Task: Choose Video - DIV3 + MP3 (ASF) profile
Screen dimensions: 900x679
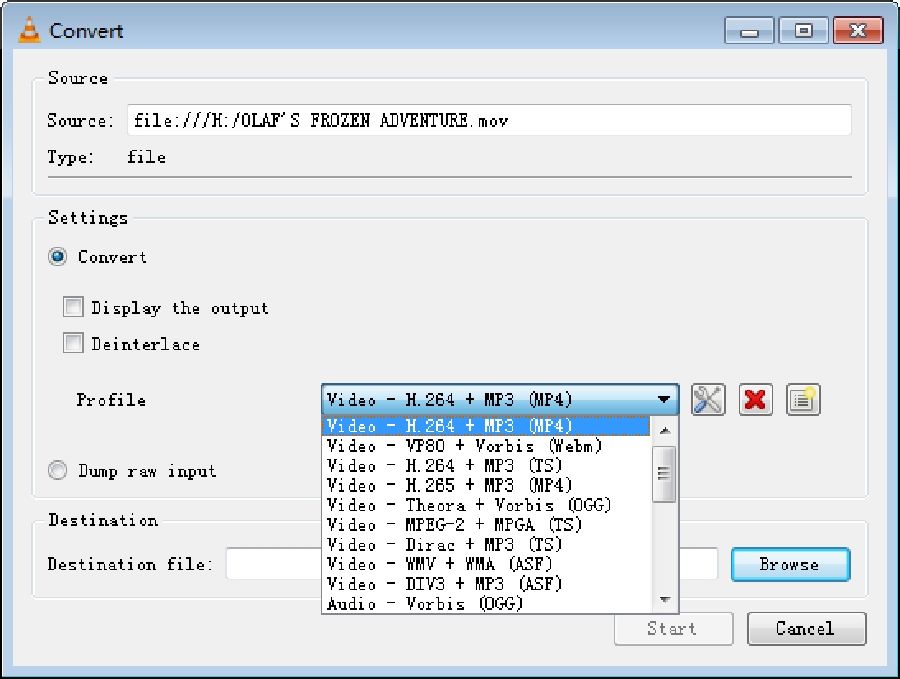Action: [487, 584]
